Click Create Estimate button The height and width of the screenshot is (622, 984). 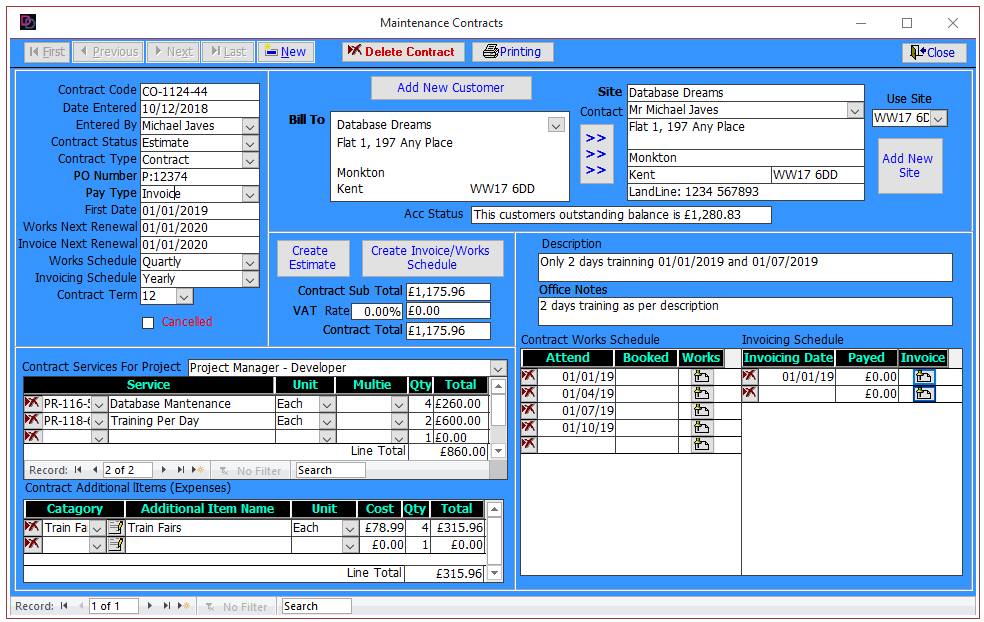[312, 258]
